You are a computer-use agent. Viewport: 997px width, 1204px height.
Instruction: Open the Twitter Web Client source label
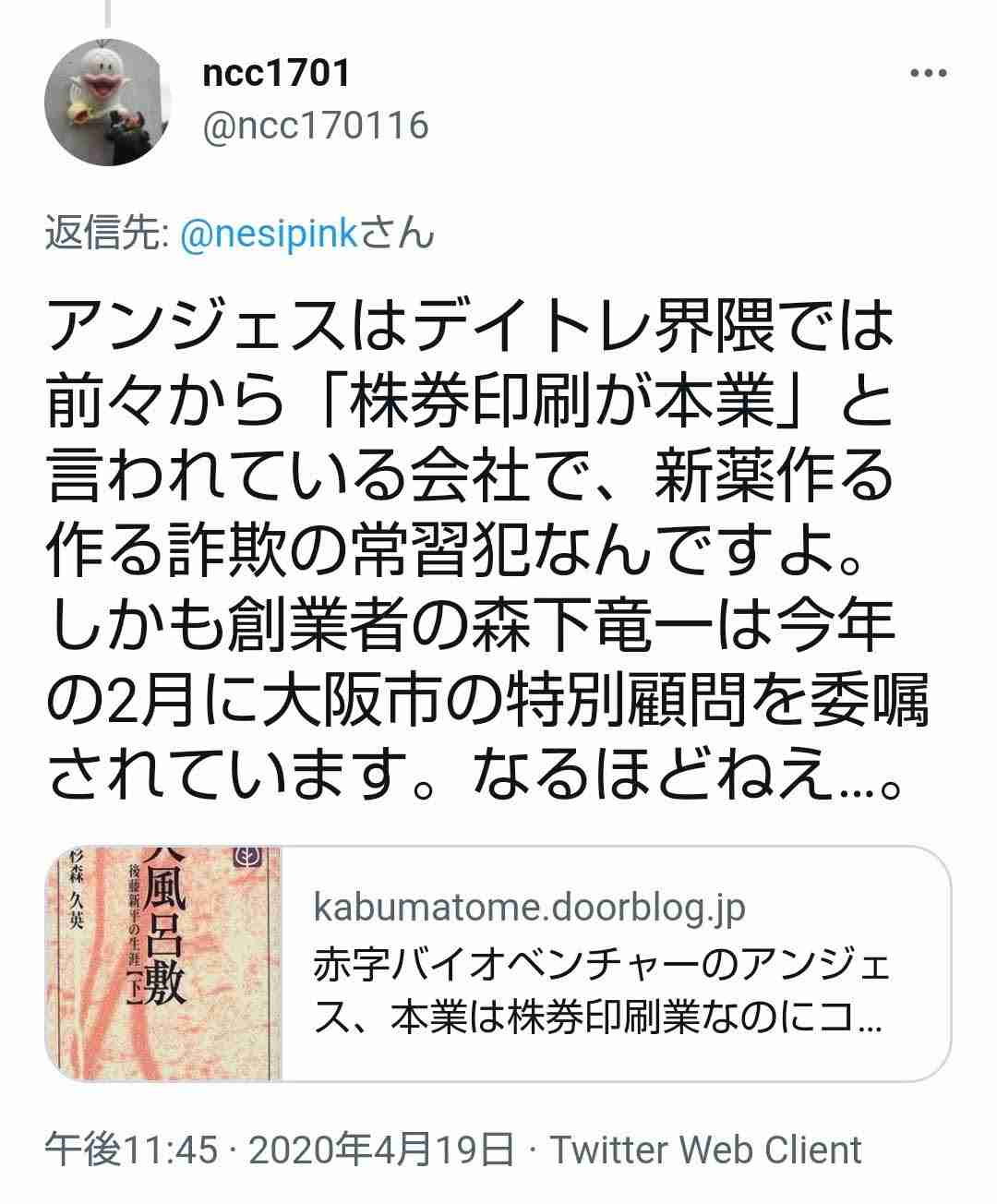click(x=706, y=1150)
